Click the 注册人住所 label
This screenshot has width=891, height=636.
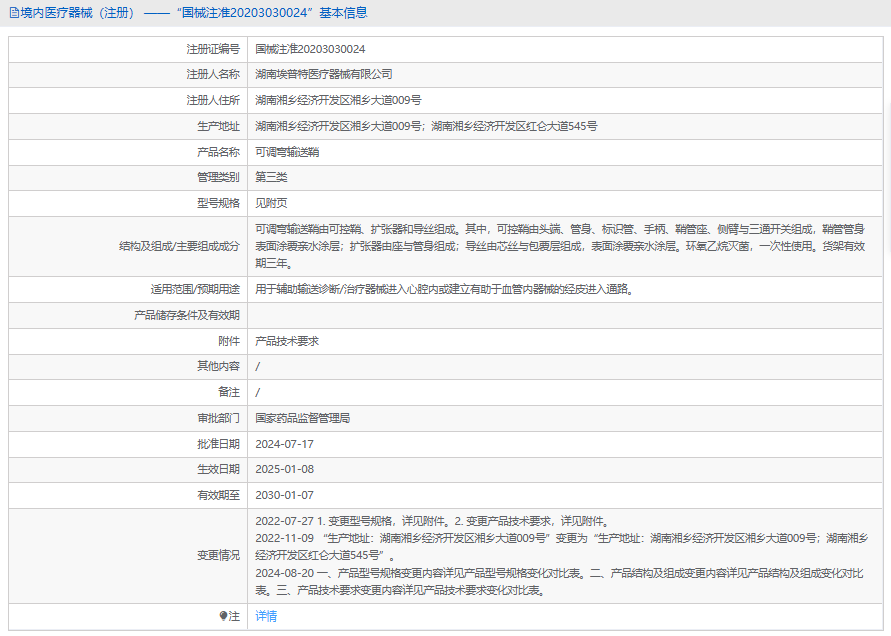click(213, 101)
